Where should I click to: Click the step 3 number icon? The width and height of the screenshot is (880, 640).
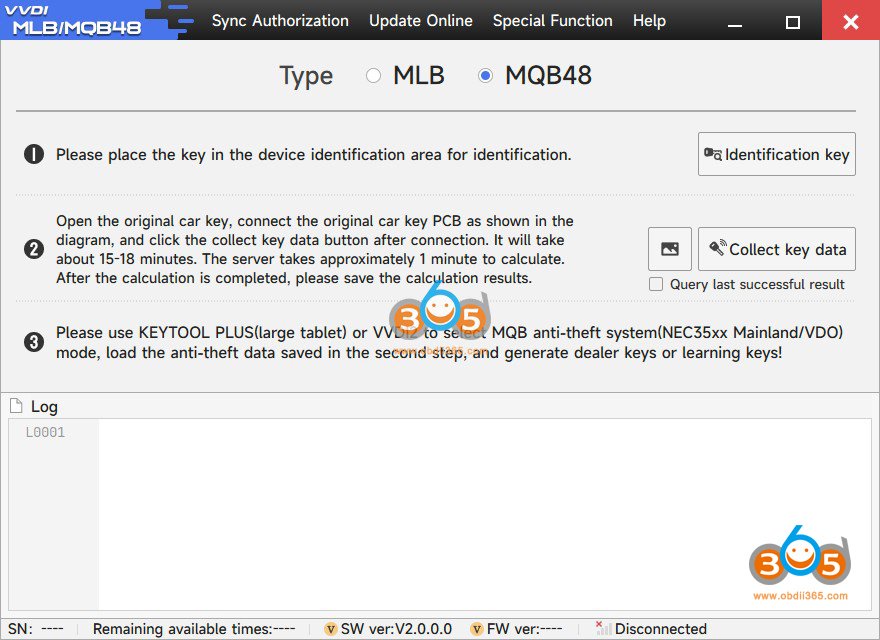coord(34,342)
